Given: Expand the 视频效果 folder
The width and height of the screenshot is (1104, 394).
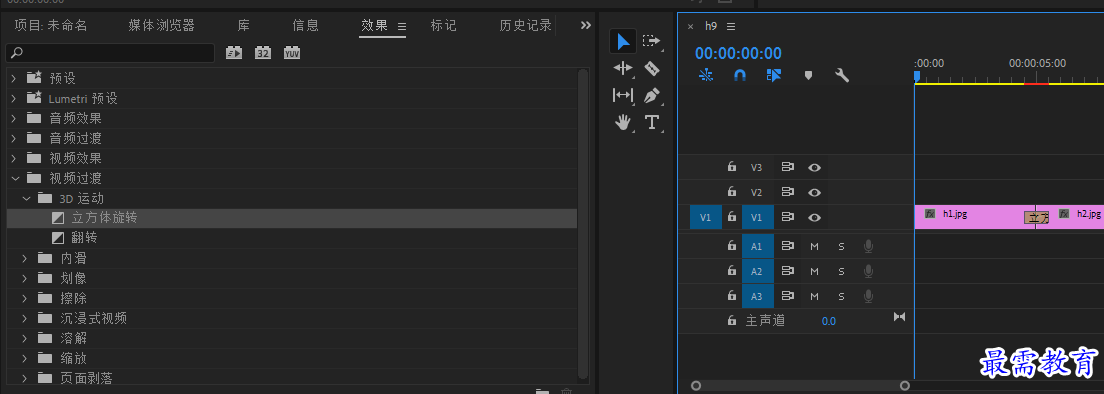Looking at the screenshot, I should click(x=13, y=158).
